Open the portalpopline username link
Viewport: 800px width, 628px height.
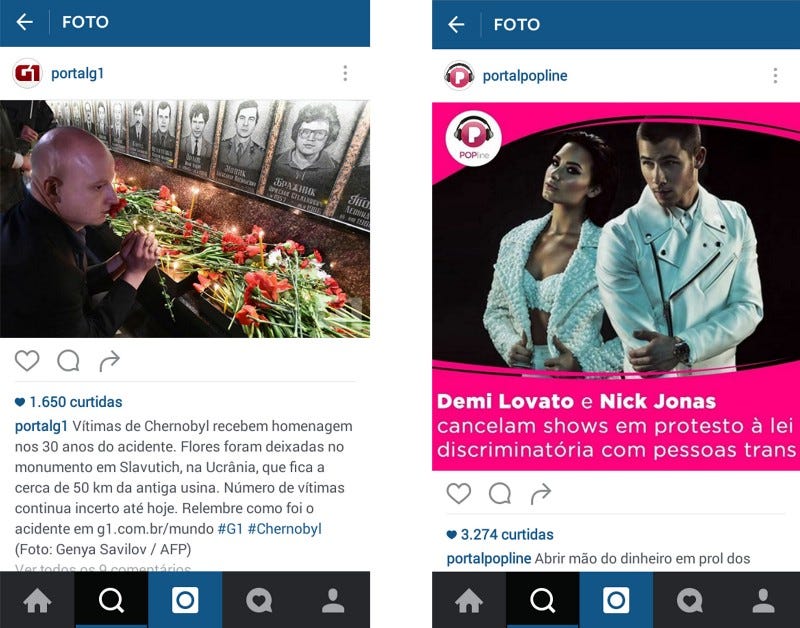[x=525, y=76]
